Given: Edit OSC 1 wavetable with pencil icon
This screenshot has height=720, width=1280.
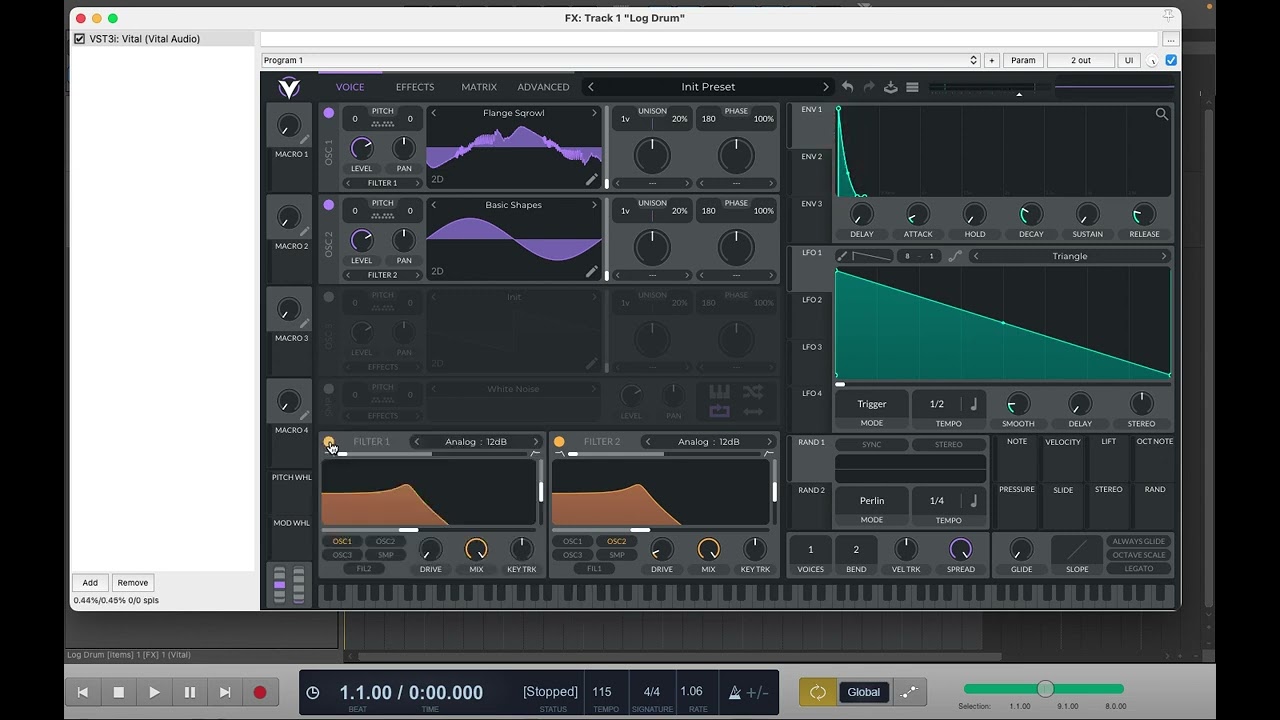Looking at the screenshot, I should coord(591,180).
